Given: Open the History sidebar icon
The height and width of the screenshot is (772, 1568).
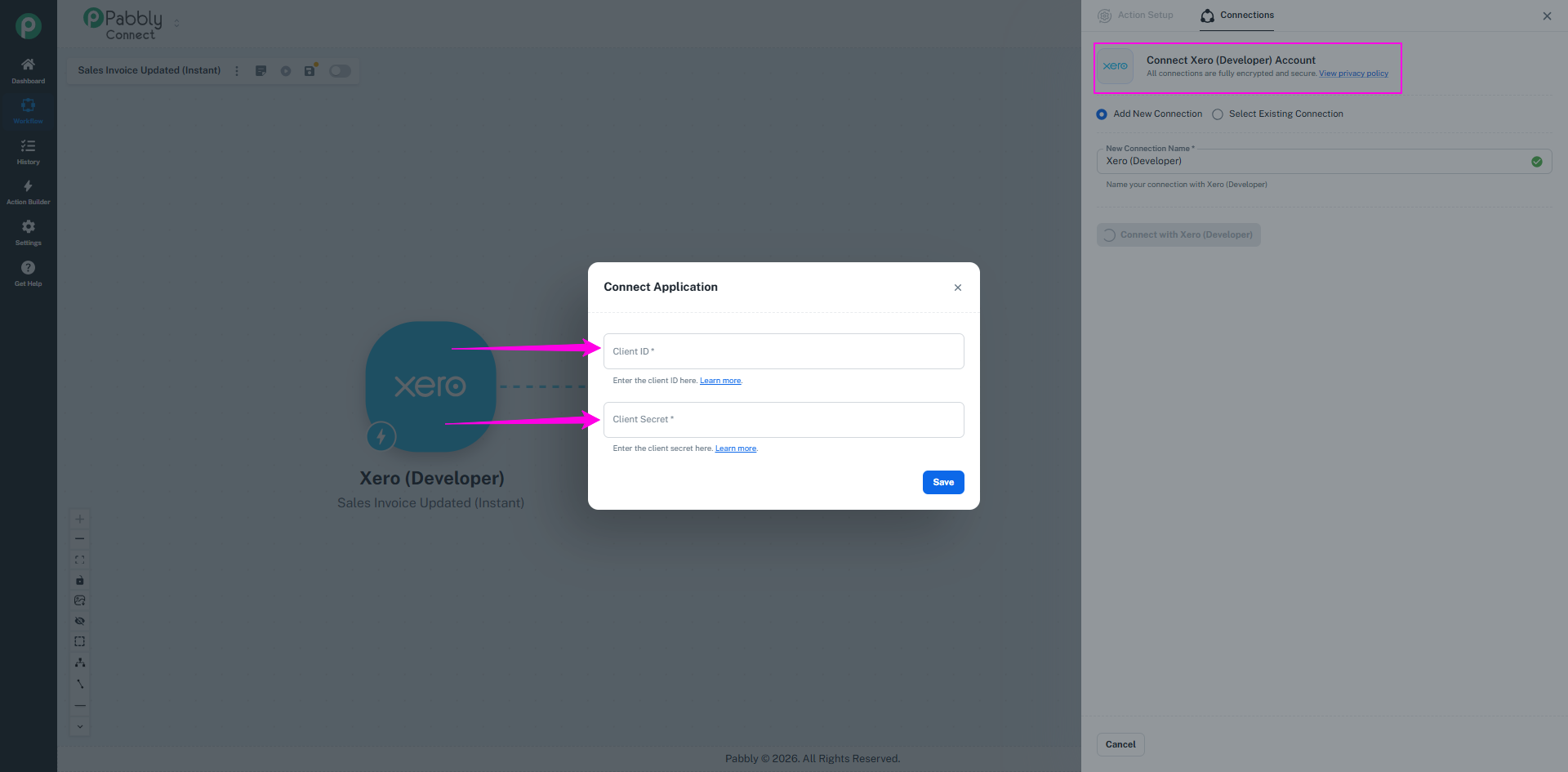Looking at the screenshot, I should (28, 146).
